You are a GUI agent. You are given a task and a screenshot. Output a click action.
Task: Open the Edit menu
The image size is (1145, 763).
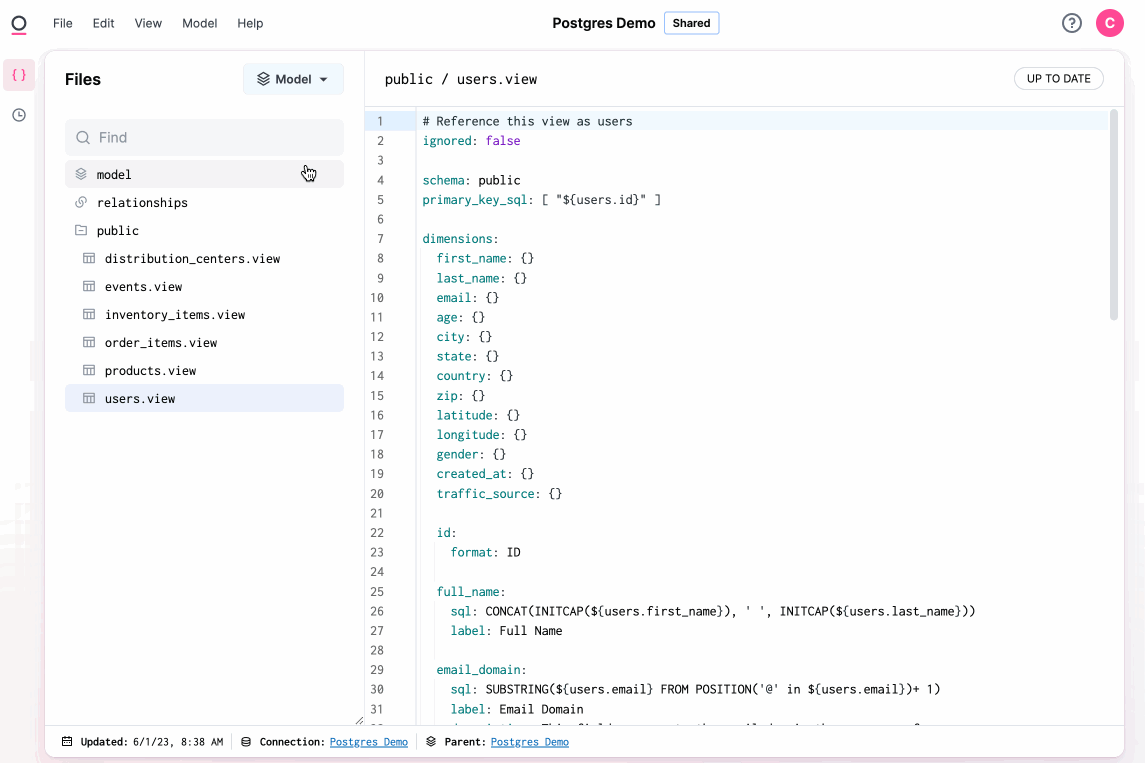103,23
